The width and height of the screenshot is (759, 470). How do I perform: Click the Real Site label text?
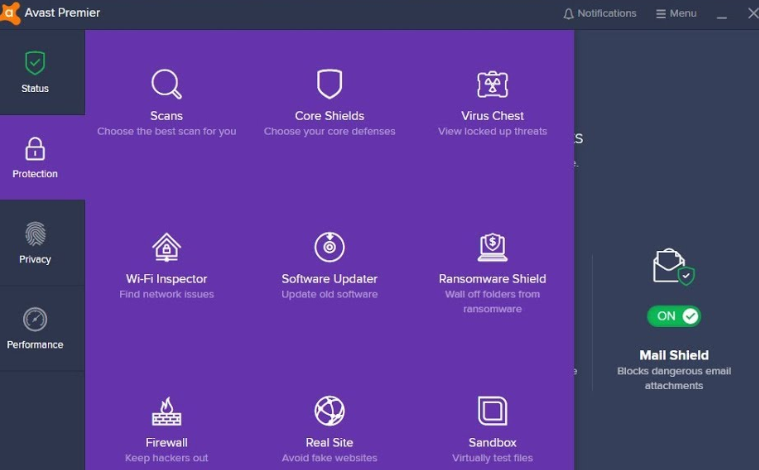330,442
